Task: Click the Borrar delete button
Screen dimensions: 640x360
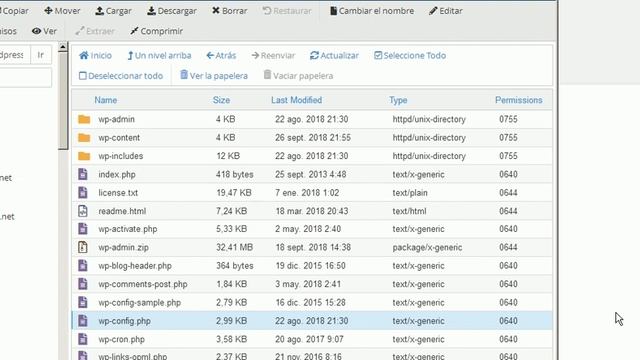Action: click(229, 11)
